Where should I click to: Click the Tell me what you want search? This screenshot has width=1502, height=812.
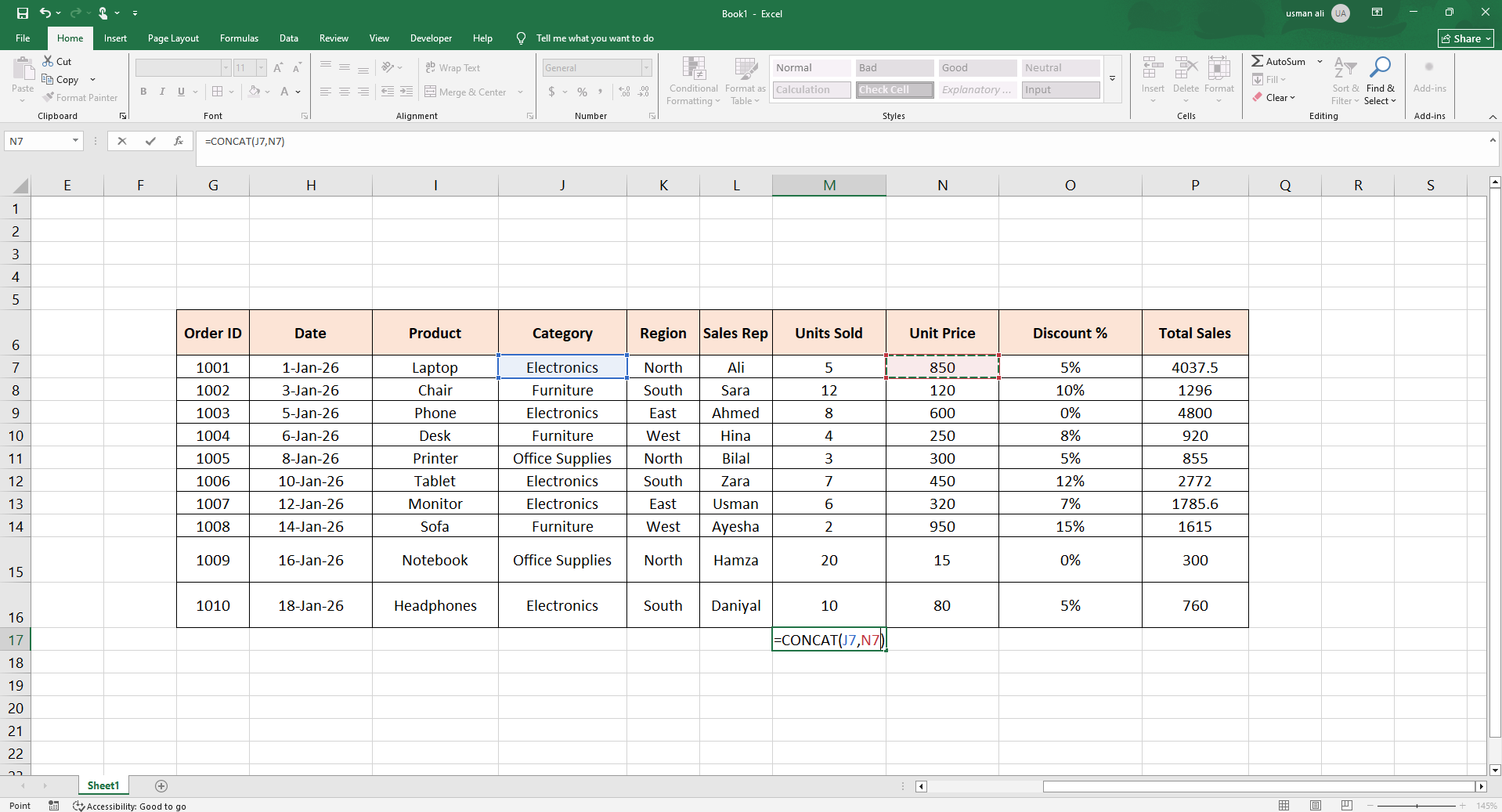(586, 38)
